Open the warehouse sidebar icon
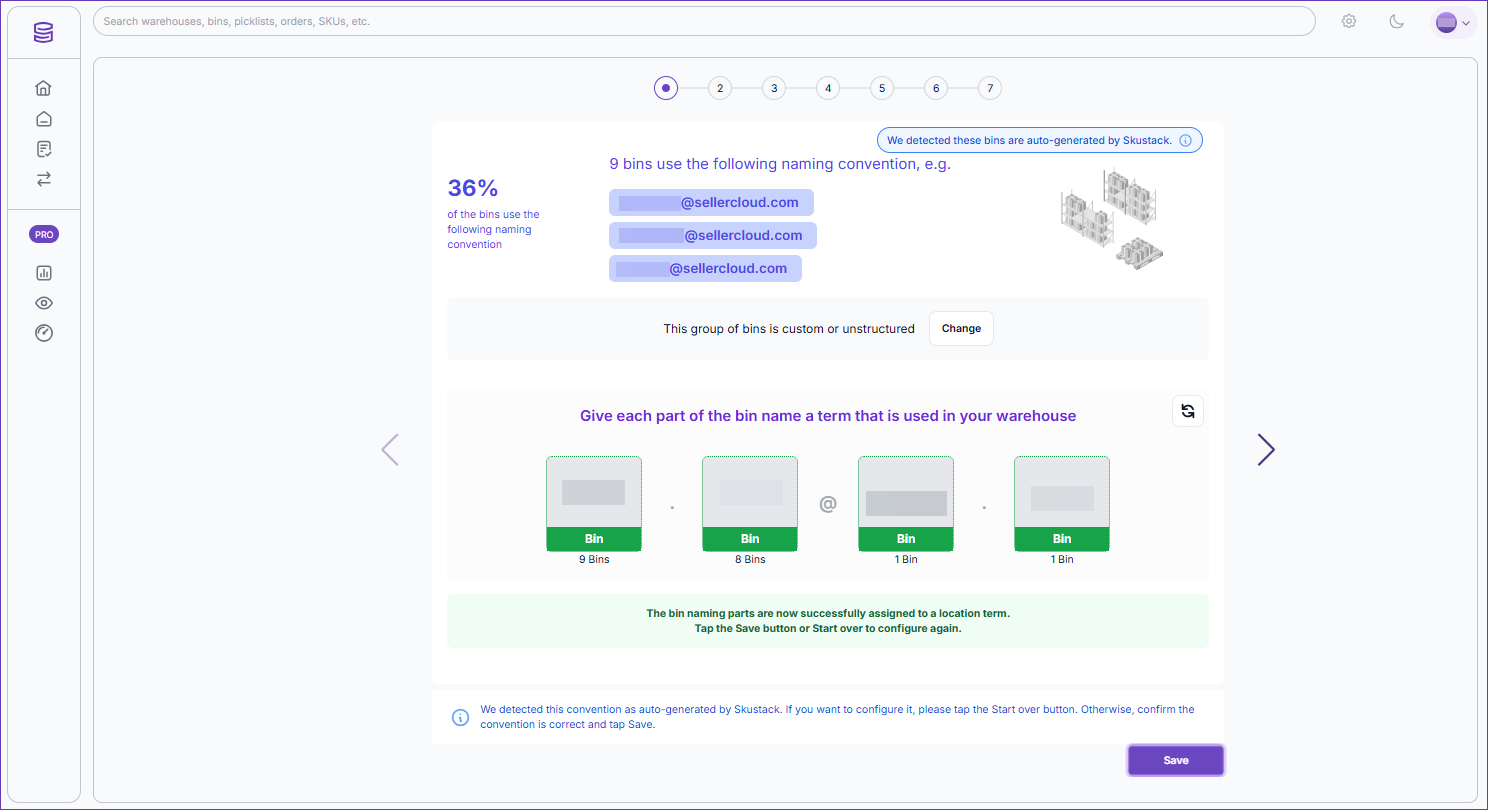This screenshot has width=1488, height=810. coord(43,119)
